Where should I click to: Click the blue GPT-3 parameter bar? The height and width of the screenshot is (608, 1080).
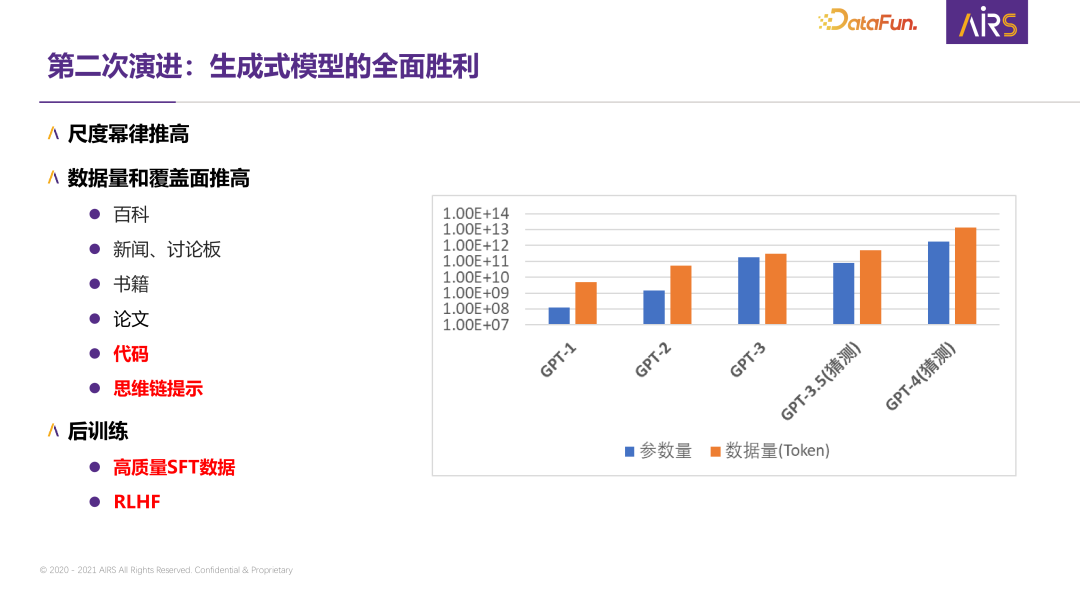tap(749, 291)
